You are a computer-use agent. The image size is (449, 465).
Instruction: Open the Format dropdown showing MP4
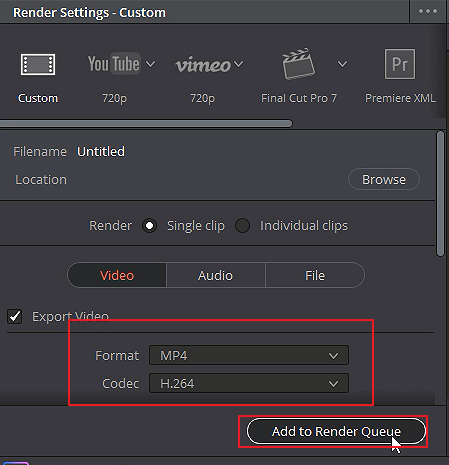coord(249,355)
